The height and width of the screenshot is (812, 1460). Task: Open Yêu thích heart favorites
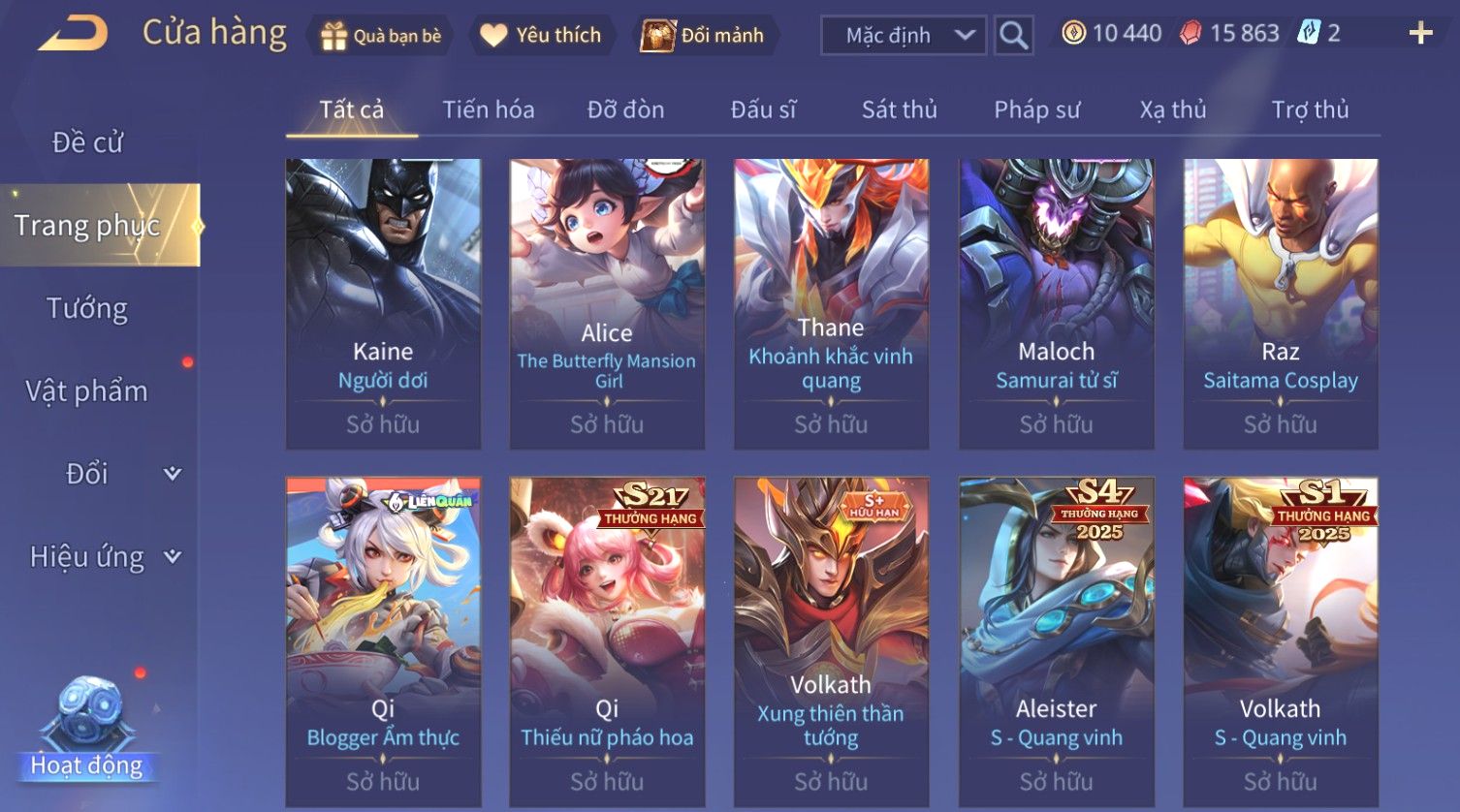pyautogui.click(x=493, y=36)
